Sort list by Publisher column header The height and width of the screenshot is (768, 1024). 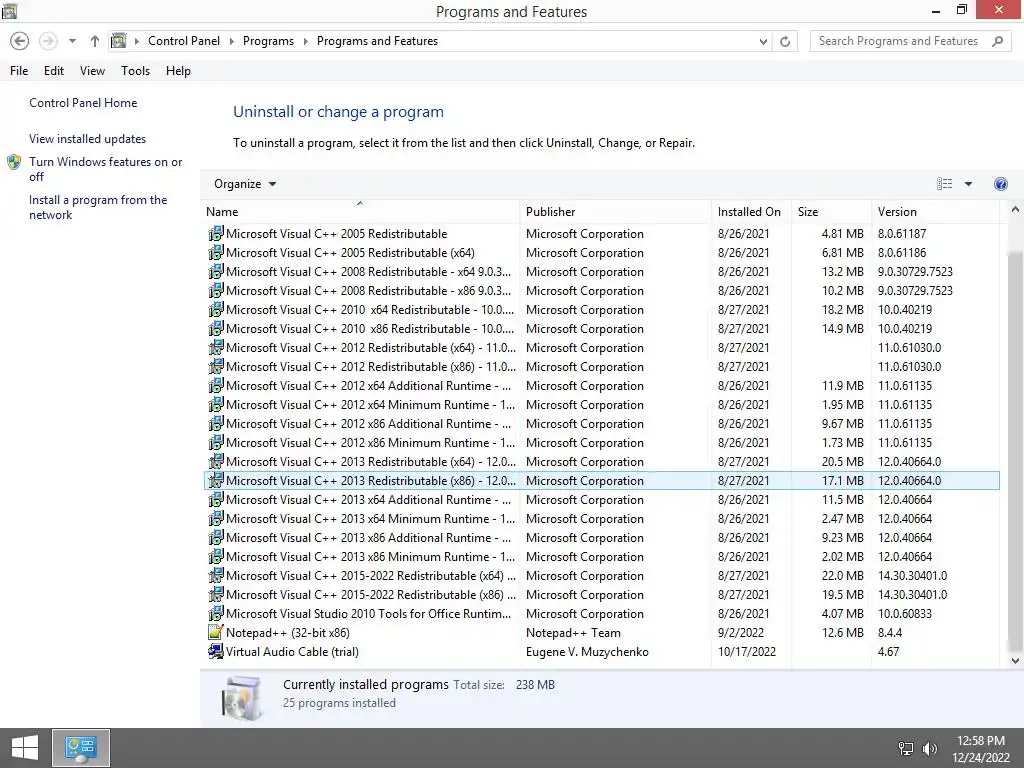coord(616,212)
